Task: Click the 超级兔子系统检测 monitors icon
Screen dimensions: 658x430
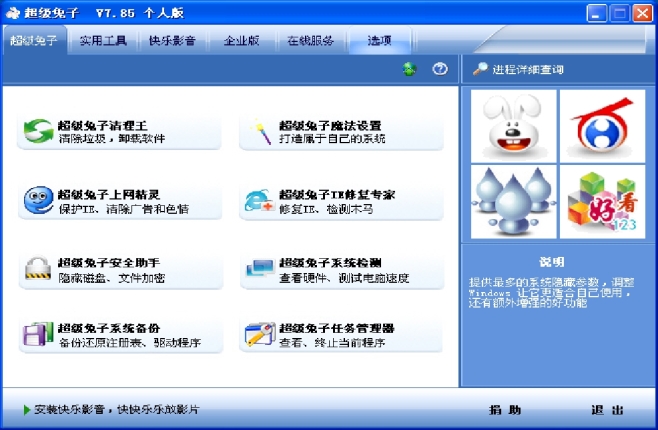Action: point(260,268)
